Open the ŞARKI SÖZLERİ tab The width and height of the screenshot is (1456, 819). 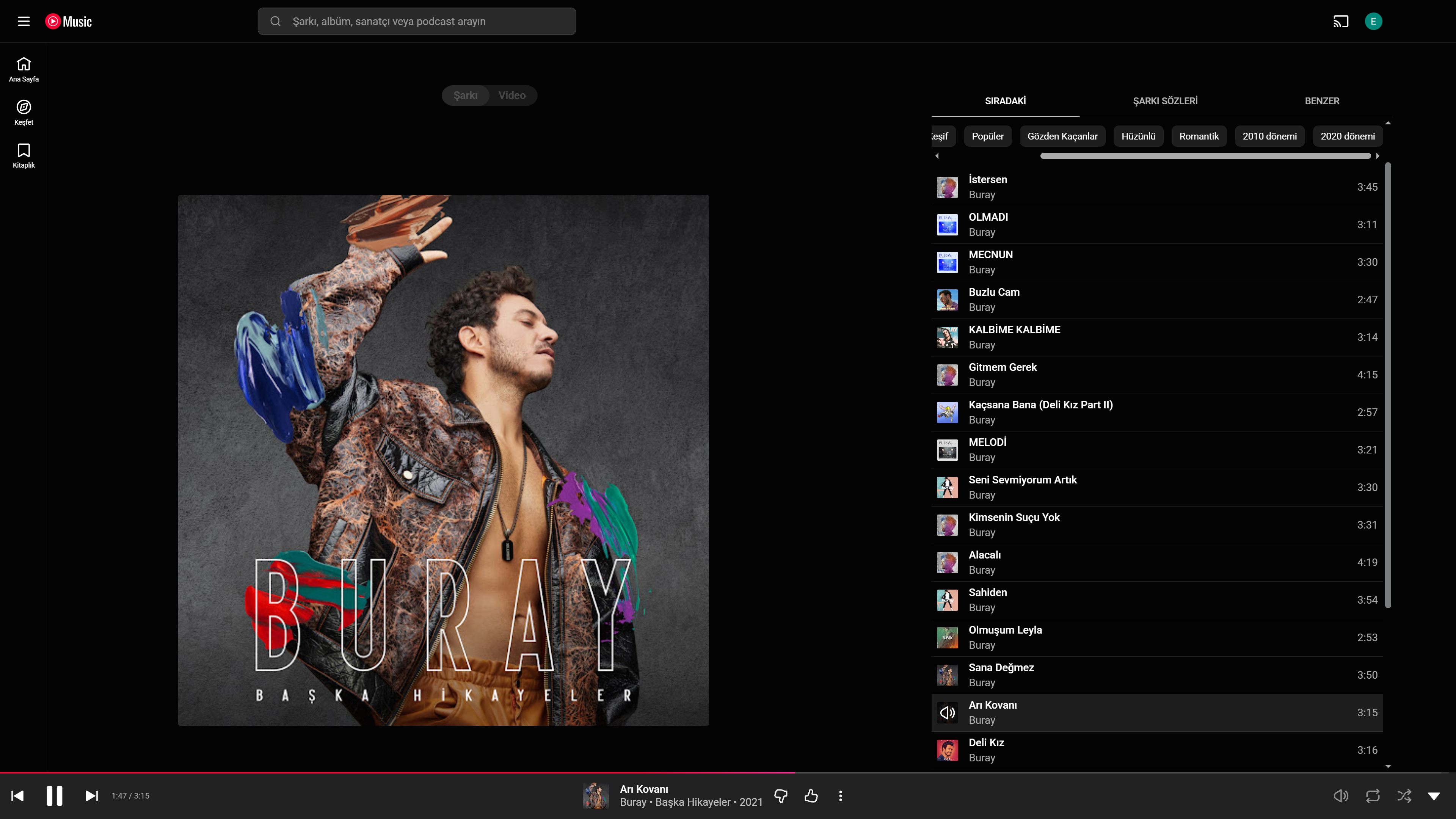pyautogui.click(x=1165, y=101)
